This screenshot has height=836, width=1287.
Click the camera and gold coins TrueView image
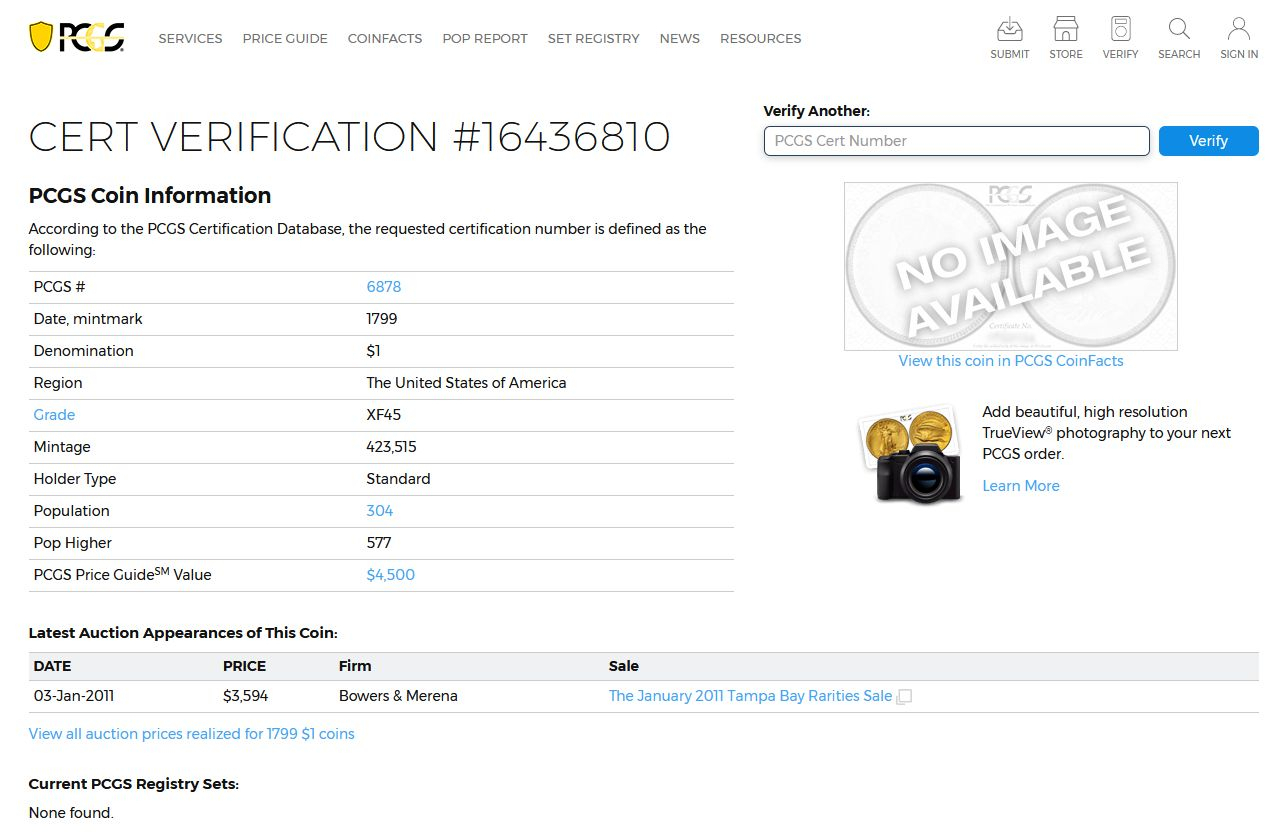tap(911, 455)
